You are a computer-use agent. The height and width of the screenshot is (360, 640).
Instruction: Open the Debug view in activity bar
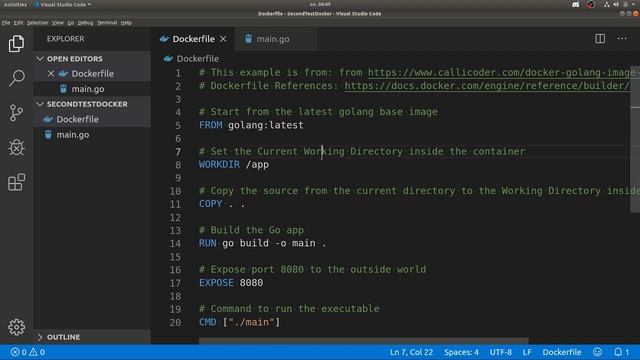16,147
